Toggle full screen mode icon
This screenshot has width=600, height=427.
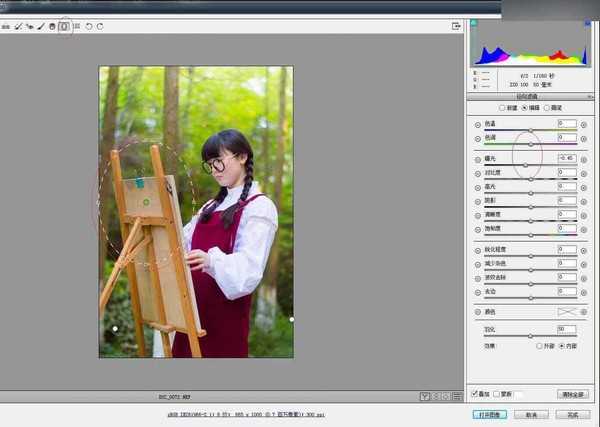(x=456, y=26)
